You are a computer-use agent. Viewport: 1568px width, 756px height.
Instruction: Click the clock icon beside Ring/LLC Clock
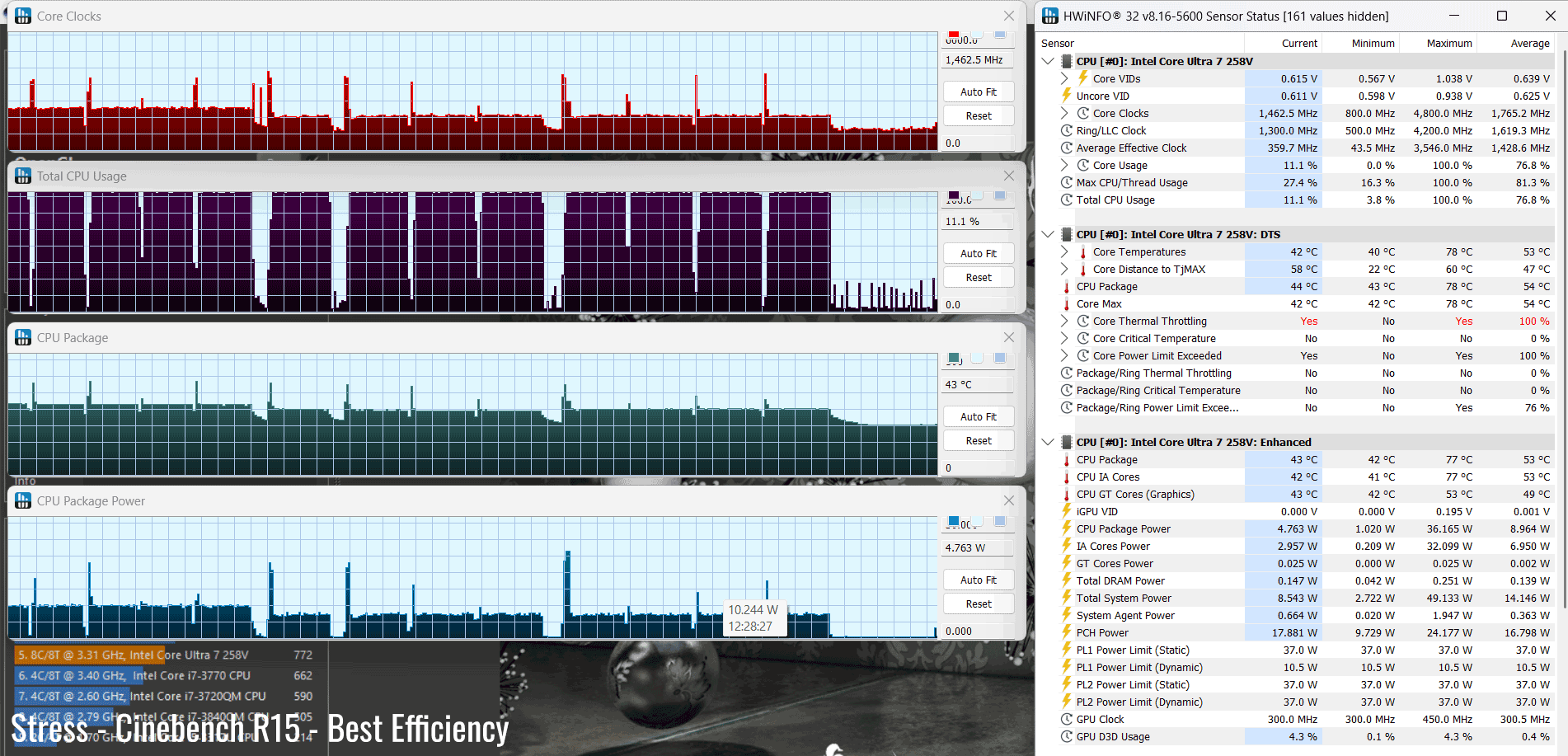1067,130
